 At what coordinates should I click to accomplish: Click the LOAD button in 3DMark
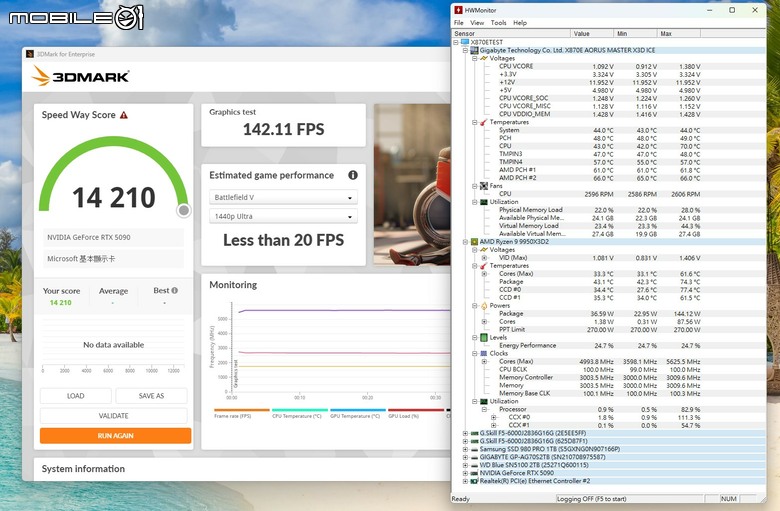pyautogui.click(x=76, y=396)
